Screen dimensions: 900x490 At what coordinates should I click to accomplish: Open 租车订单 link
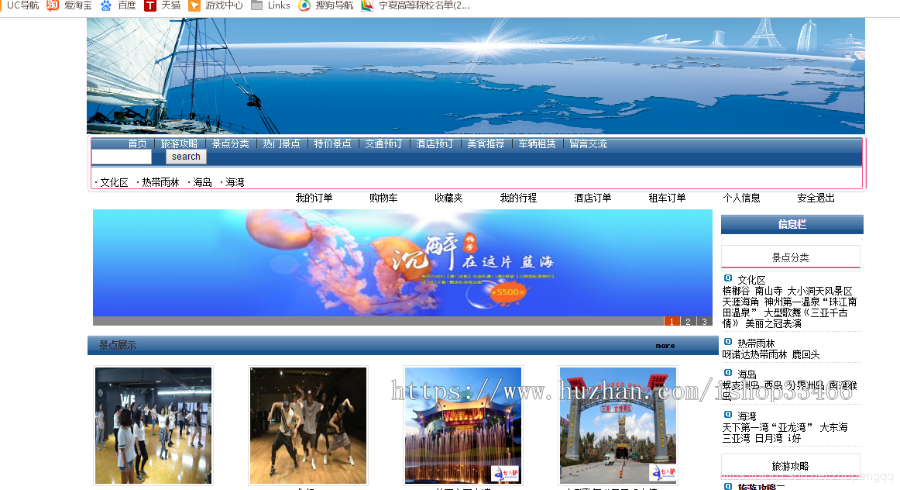click(x=667, y=198)
